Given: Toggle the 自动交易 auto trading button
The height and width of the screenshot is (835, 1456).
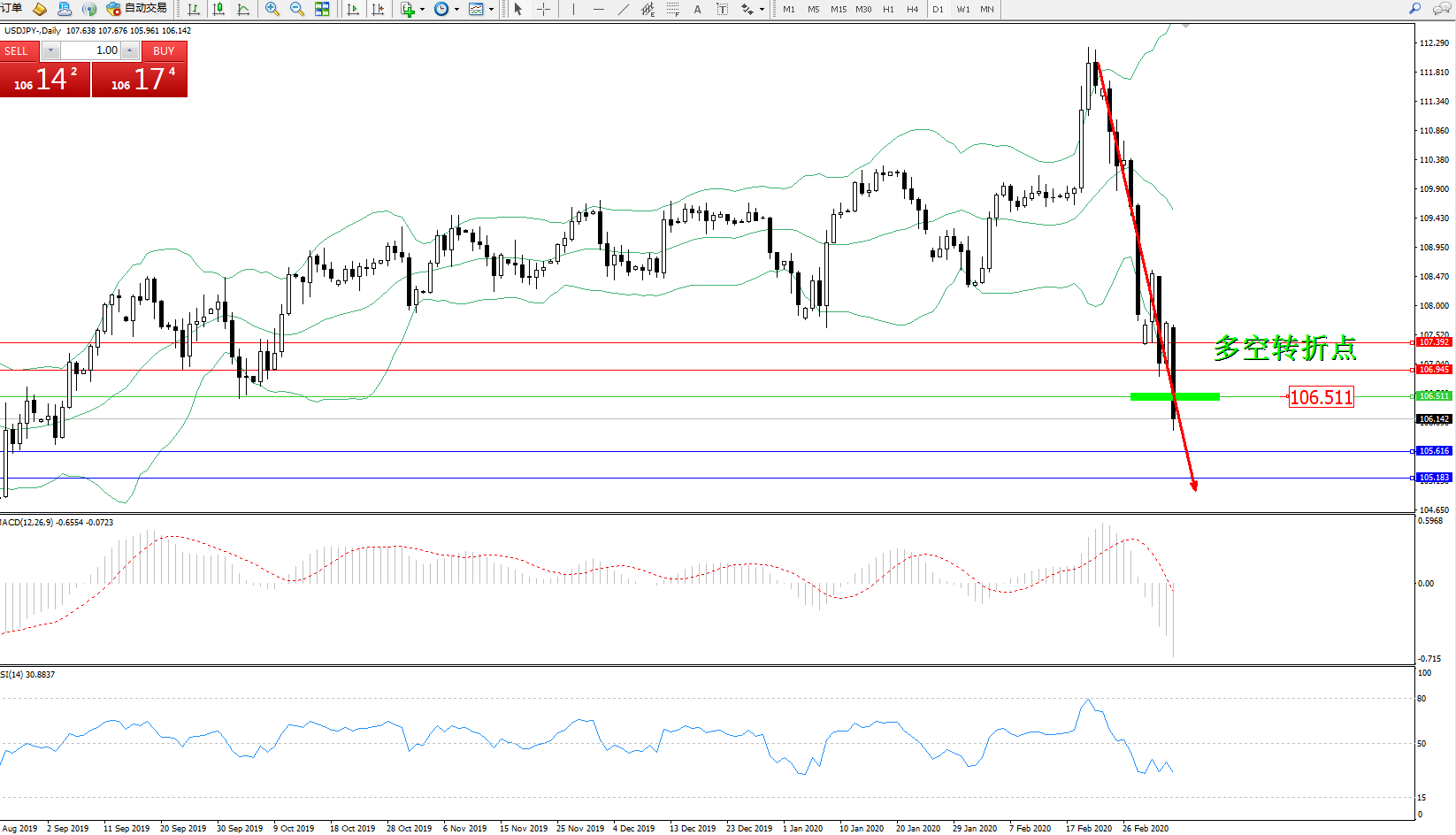Looking at the screenshot, I should pos(136,9).
